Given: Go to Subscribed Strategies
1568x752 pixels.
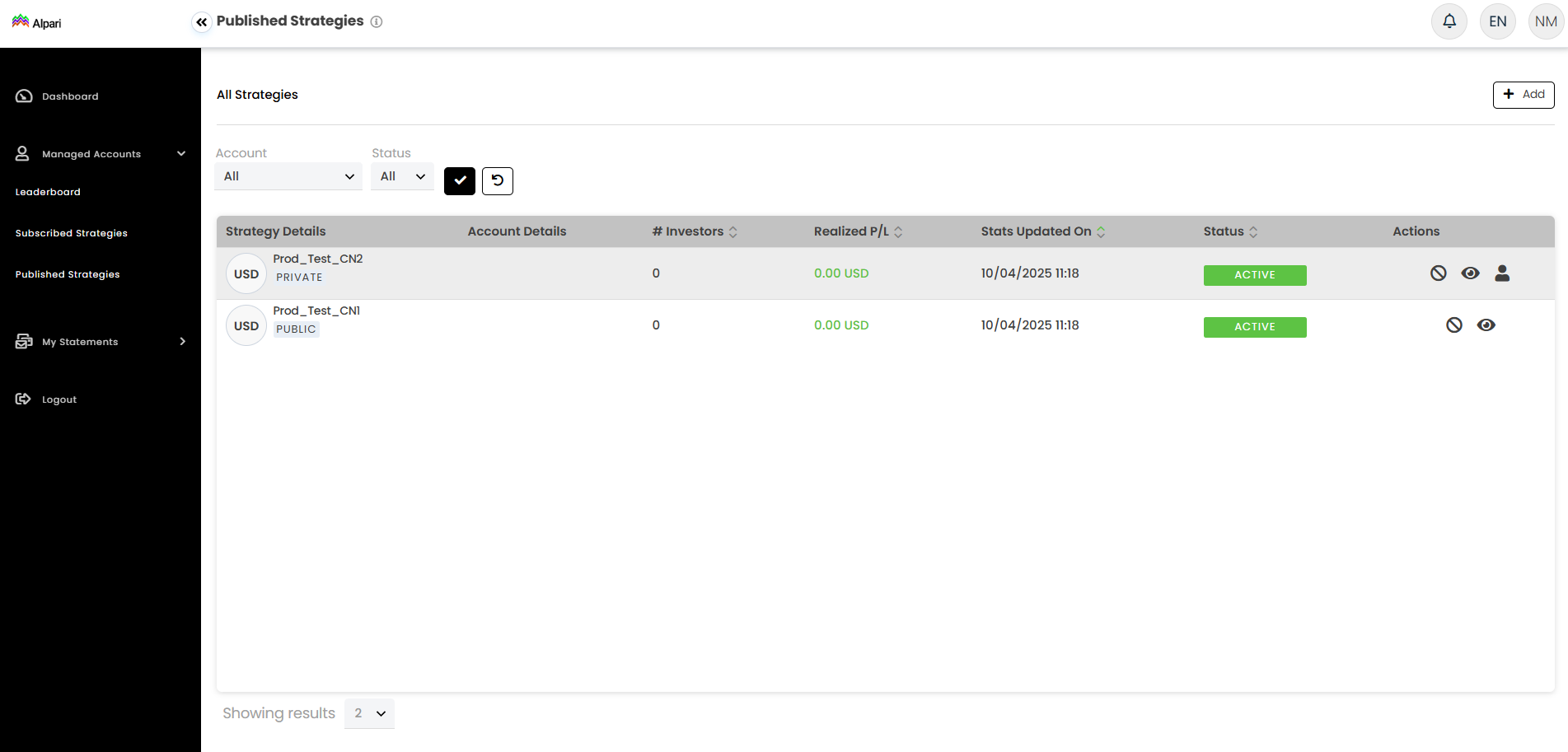Looking at the screenshot, I should click(72, 233).
